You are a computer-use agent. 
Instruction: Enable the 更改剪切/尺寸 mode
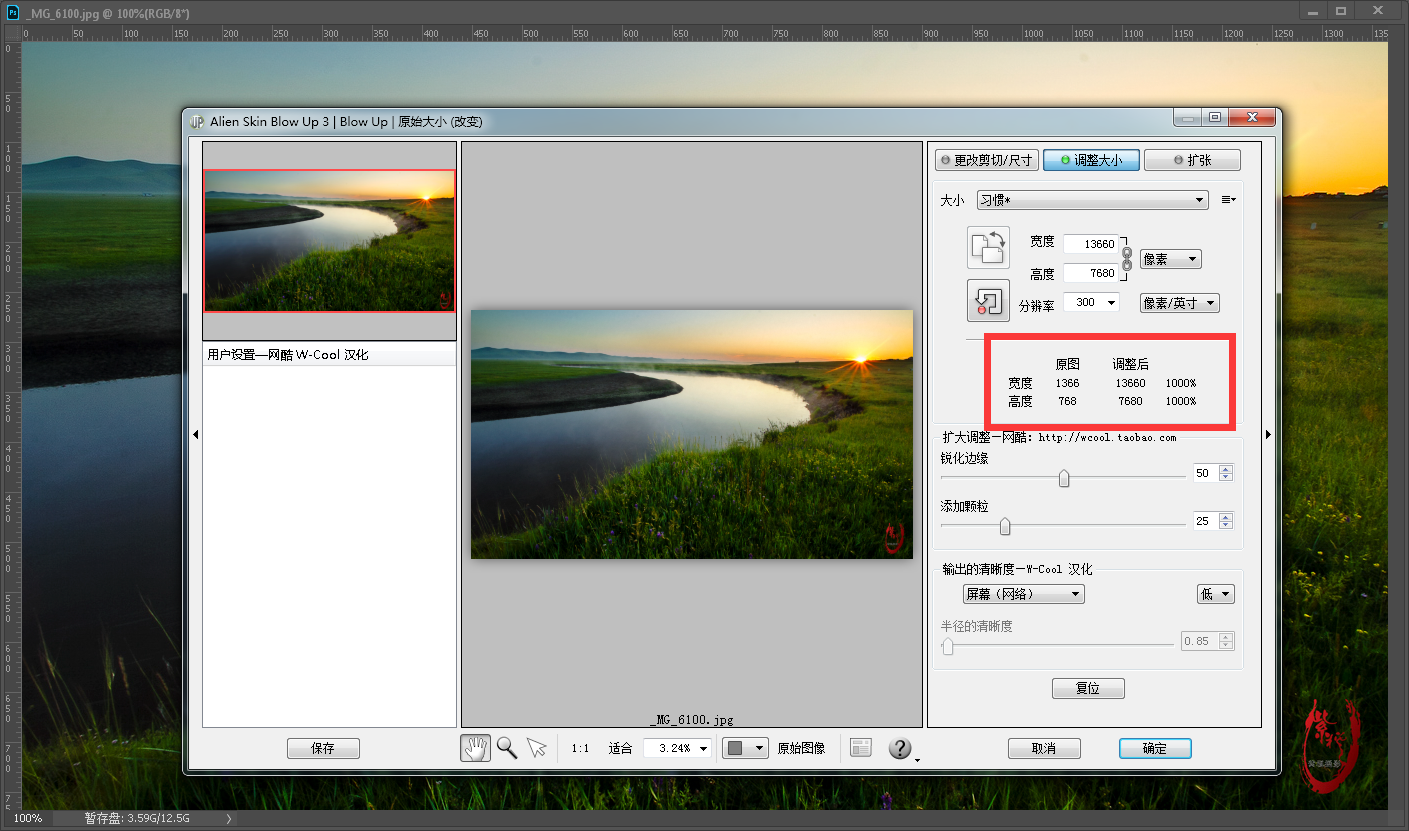click(x=987, y=160)
